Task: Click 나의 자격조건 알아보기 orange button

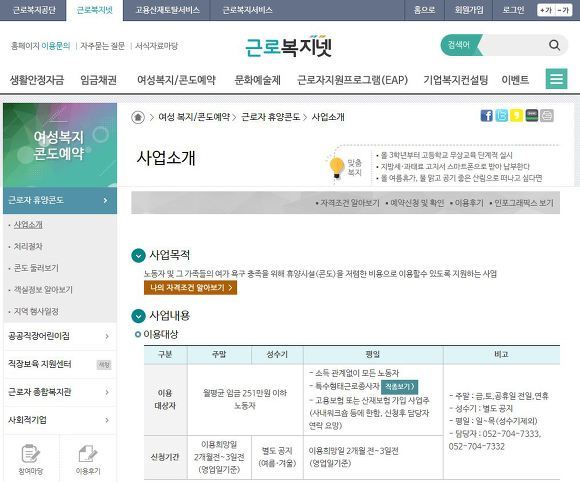Action: tap(190, 288)
